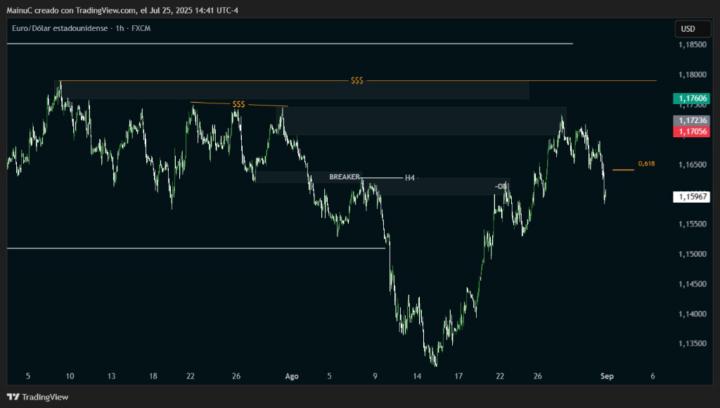Click the 1,15000 price axis value
This screenshot has height=408, width=720.
coord(692,254)
